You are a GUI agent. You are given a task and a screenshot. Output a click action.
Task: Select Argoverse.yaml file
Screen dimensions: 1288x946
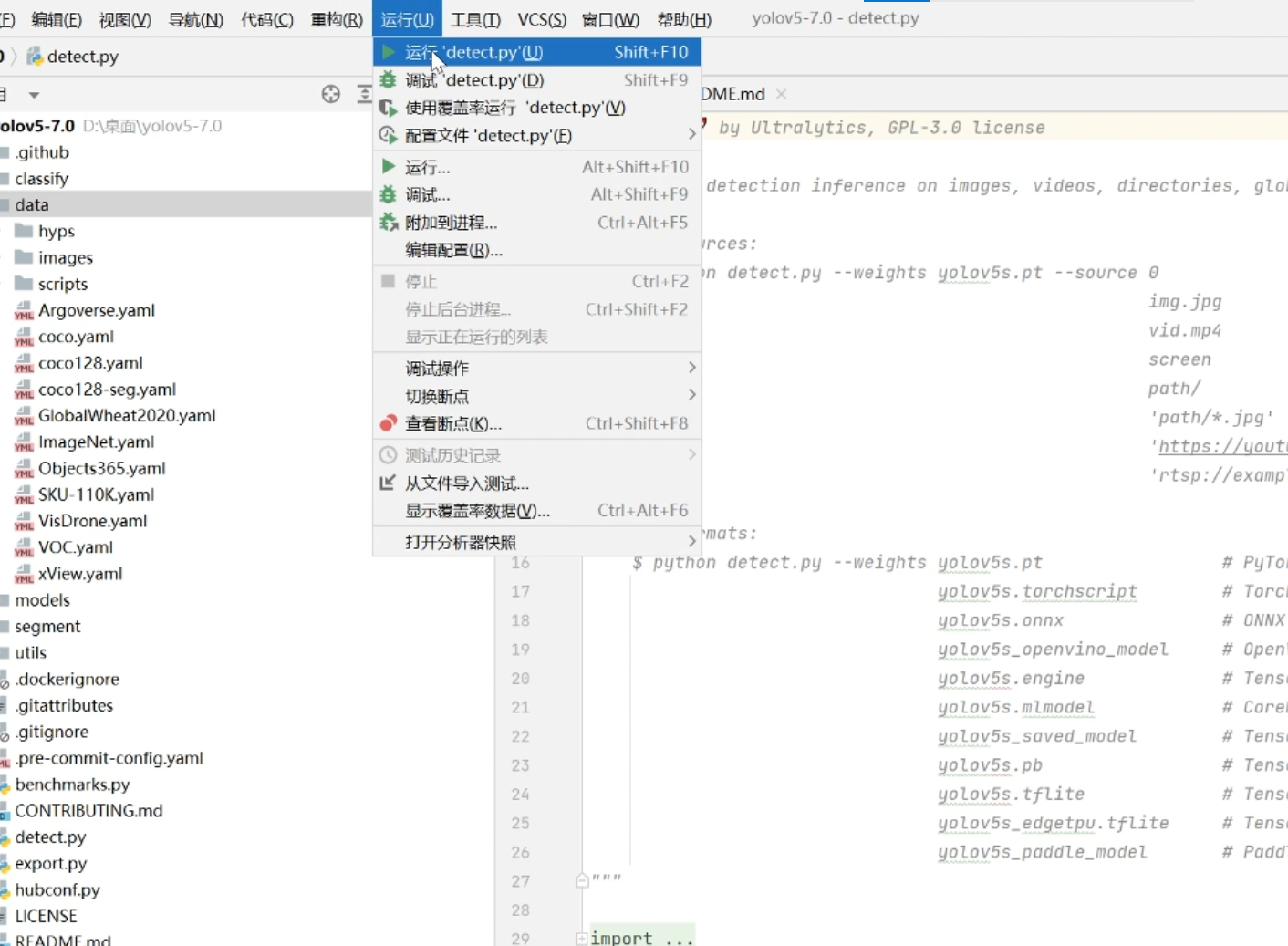tap(97, 311)
